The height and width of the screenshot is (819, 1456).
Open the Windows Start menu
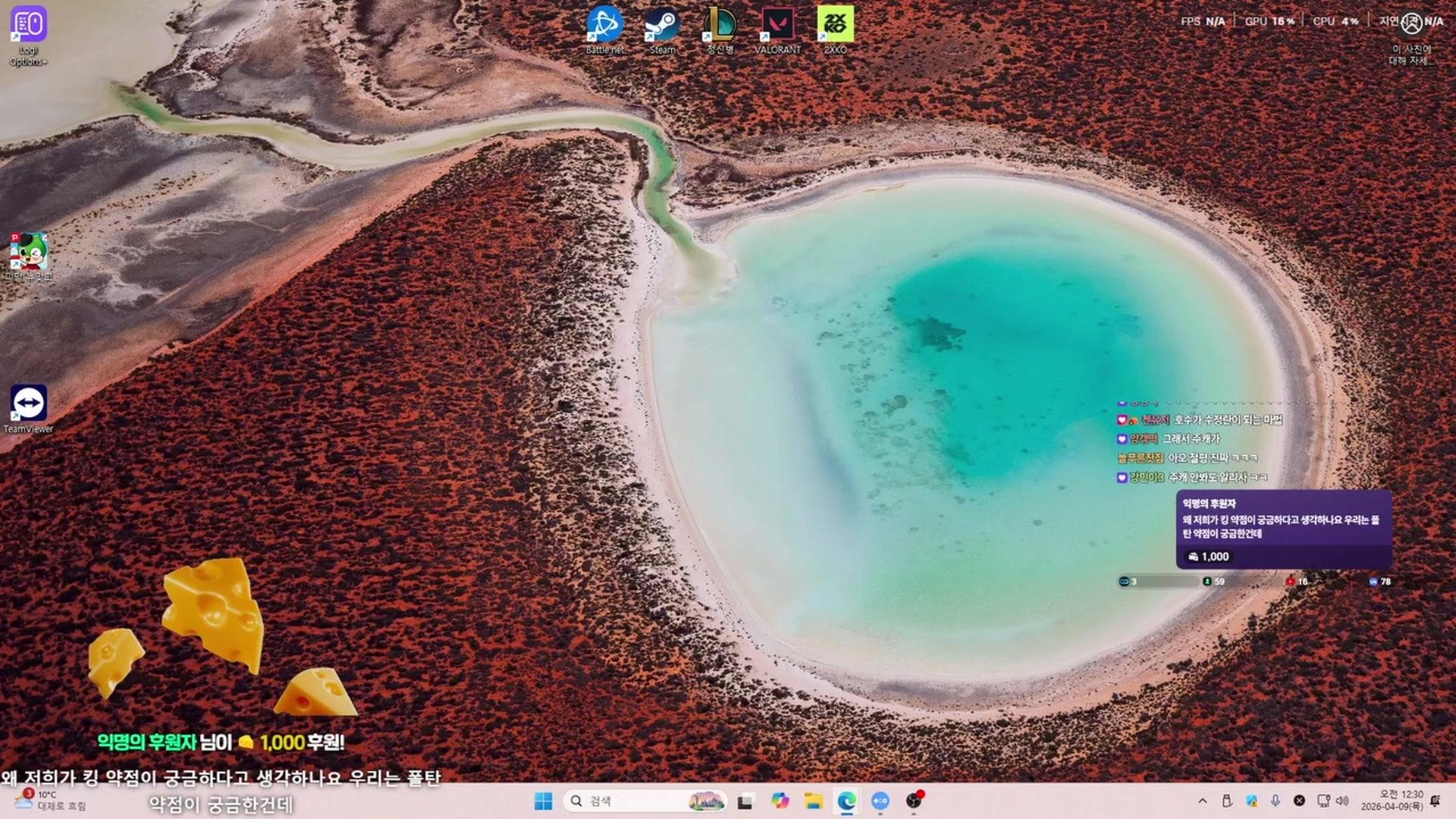click(x=543, y=801)
